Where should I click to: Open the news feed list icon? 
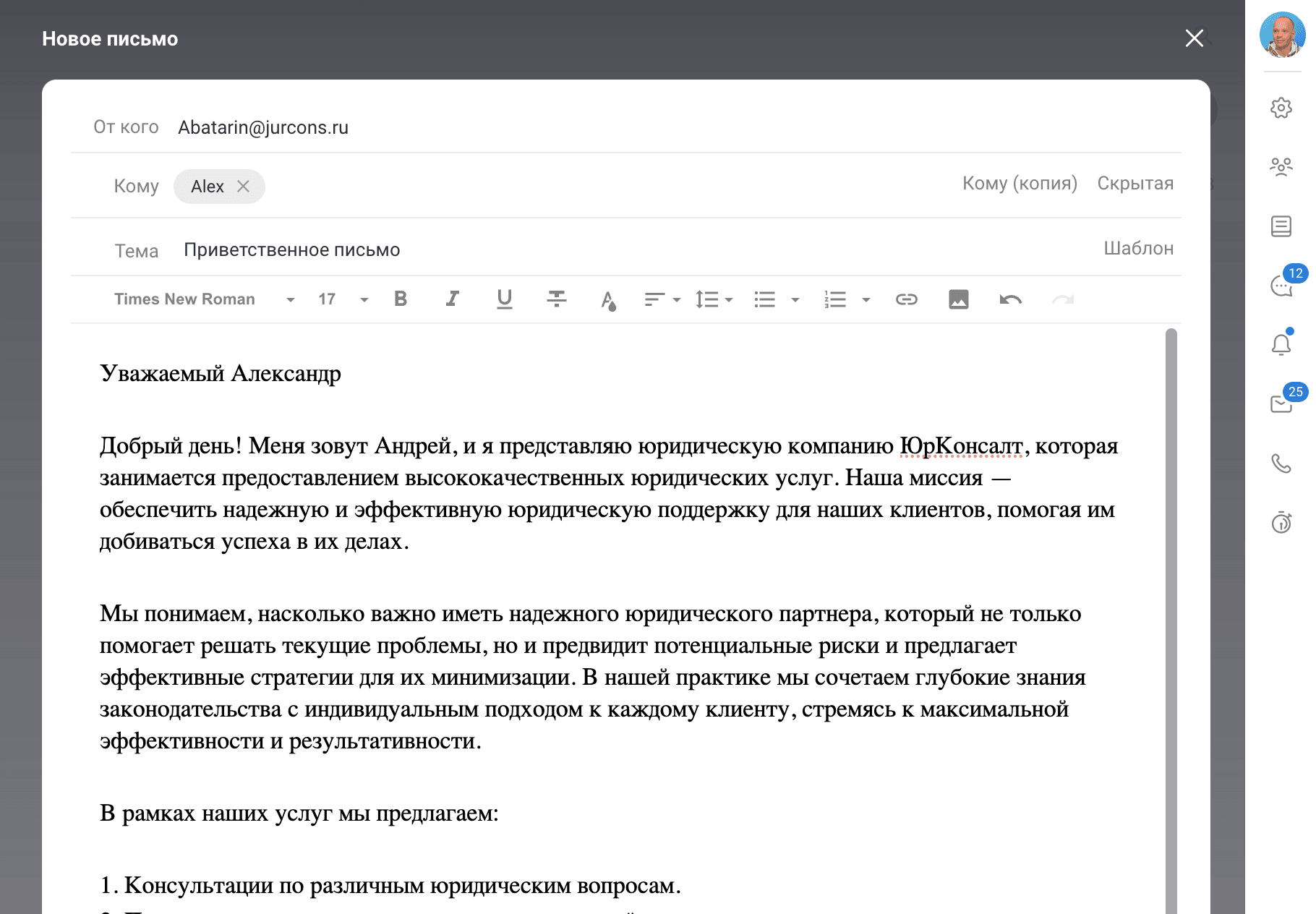pos(1281,226)
